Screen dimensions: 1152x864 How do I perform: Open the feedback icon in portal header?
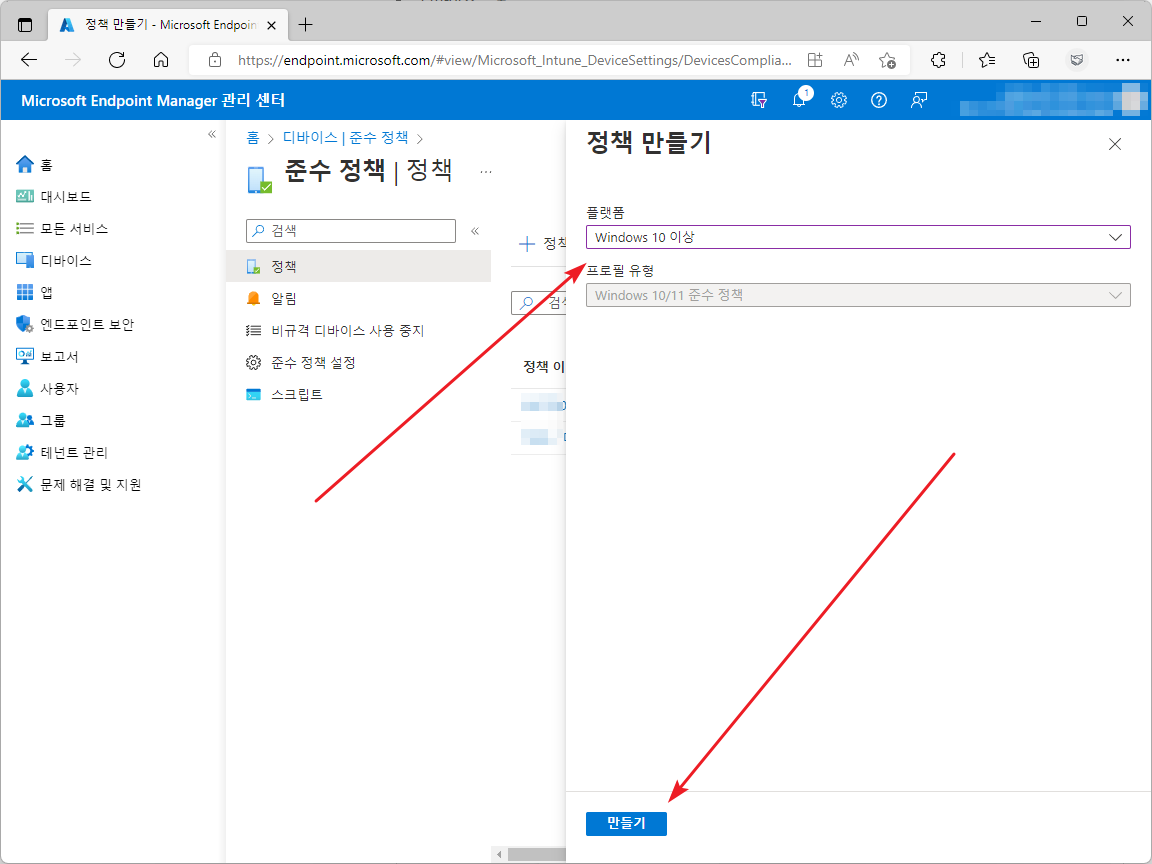(x=918, y=100)
